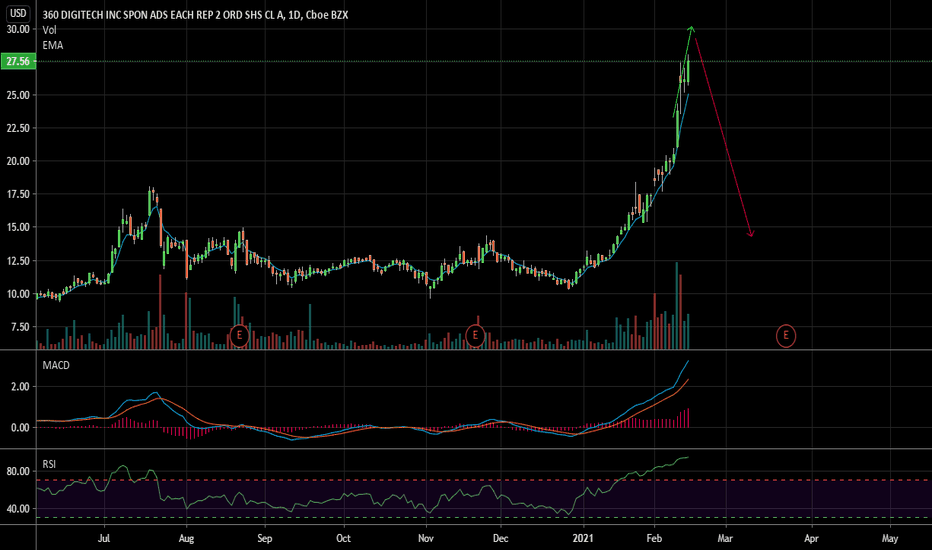Click the 15.00 price axis label
Image resolution: width=932 pixels, height=550 pixels.
[18, 227]
